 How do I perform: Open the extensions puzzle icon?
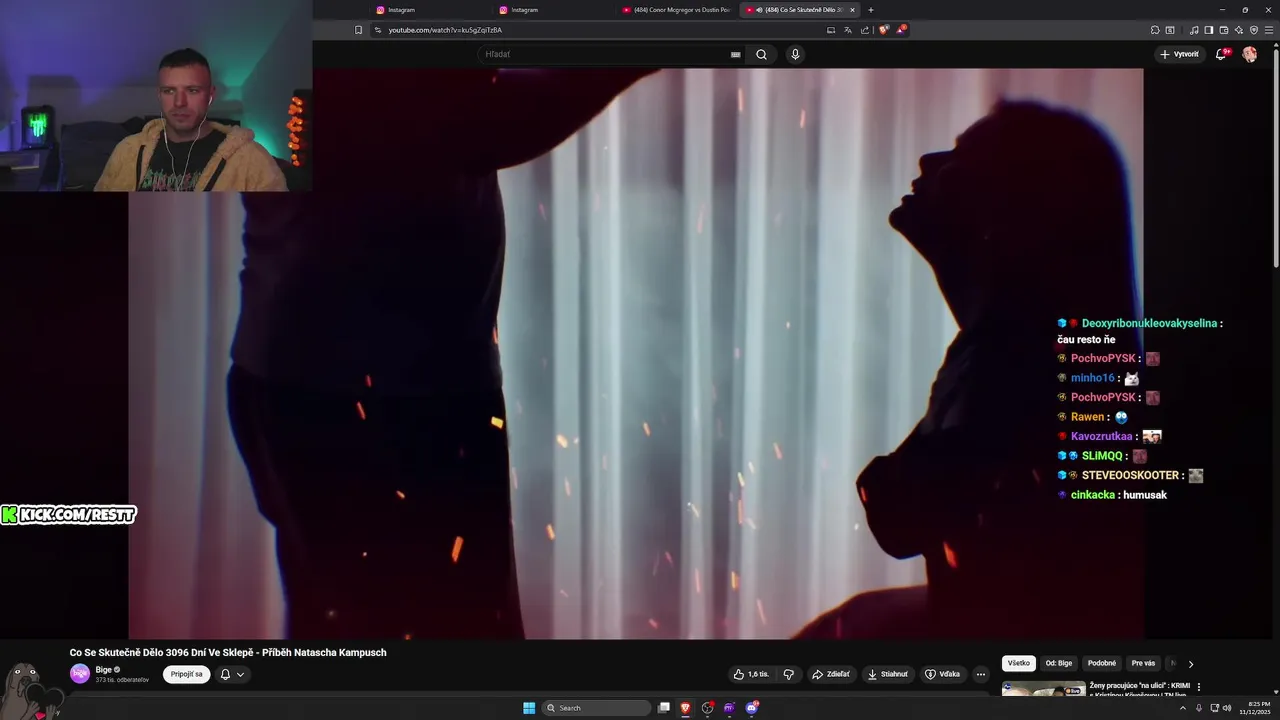[1155, 30]
